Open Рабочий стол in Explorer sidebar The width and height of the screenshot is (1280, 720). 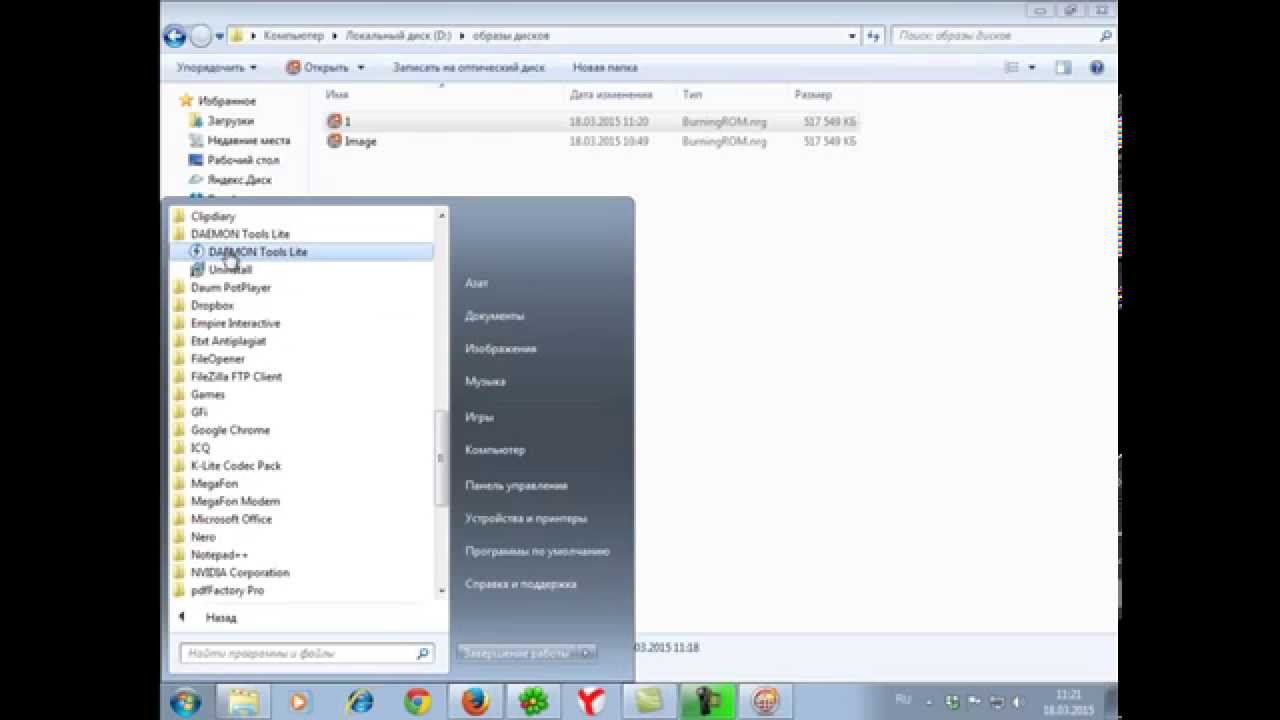pyautogui.click(x=243, y=160)
